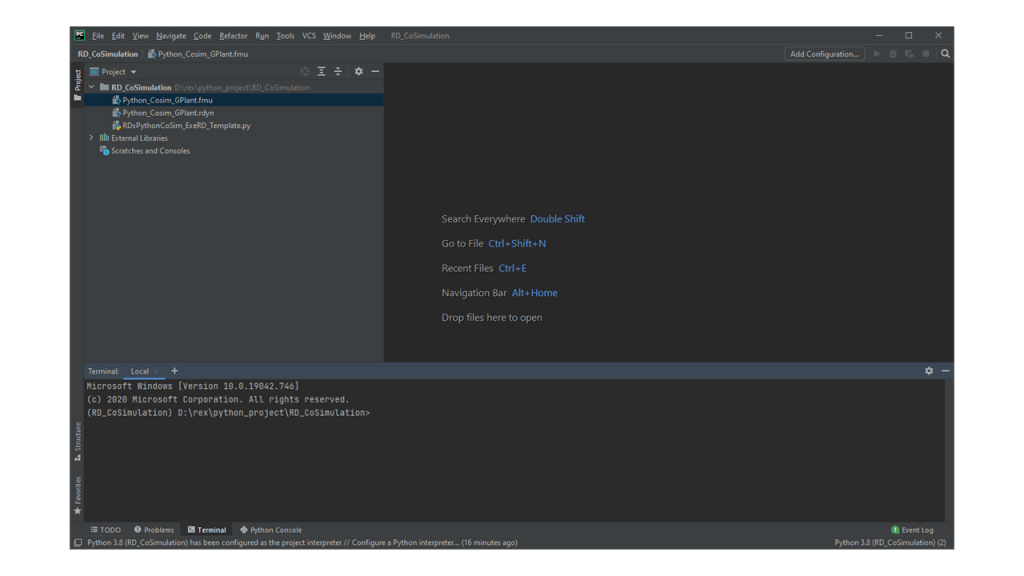
Task: Open Search Everywhere with the magnifier icon
Action: tap(945, 54)
